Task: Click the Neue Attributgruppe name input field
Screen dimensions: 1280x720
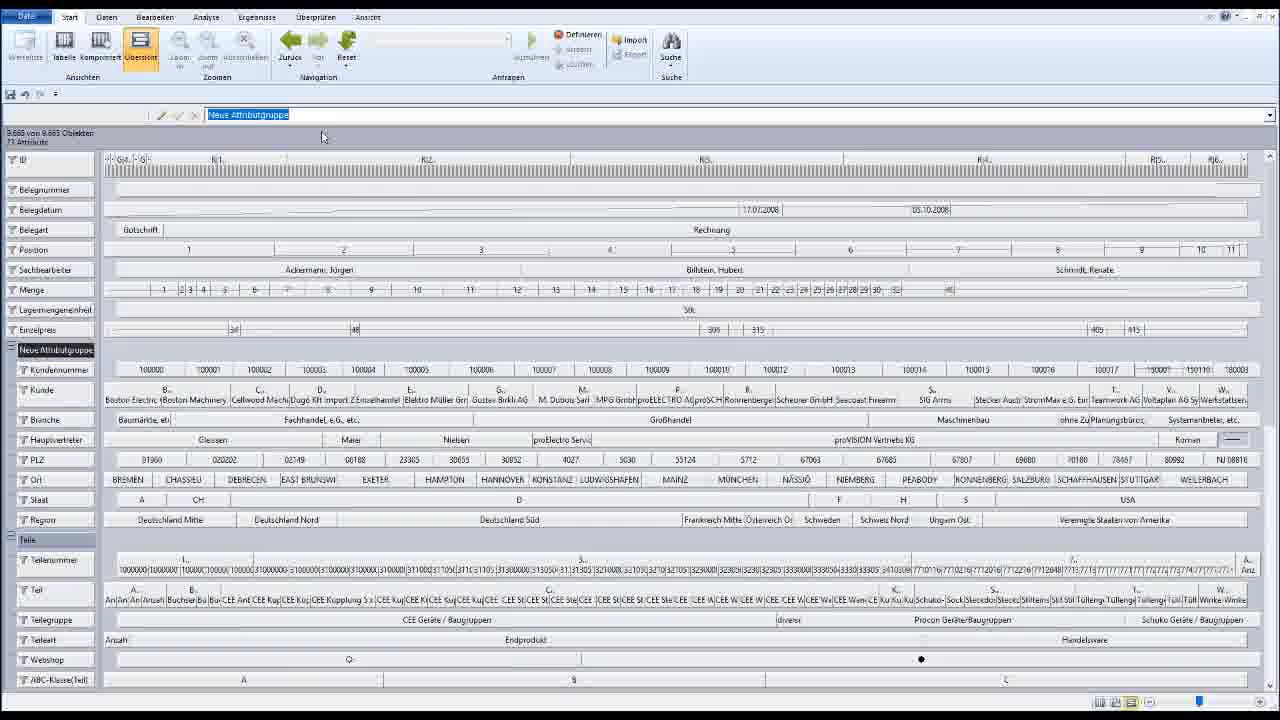Action: coord(735,115)
